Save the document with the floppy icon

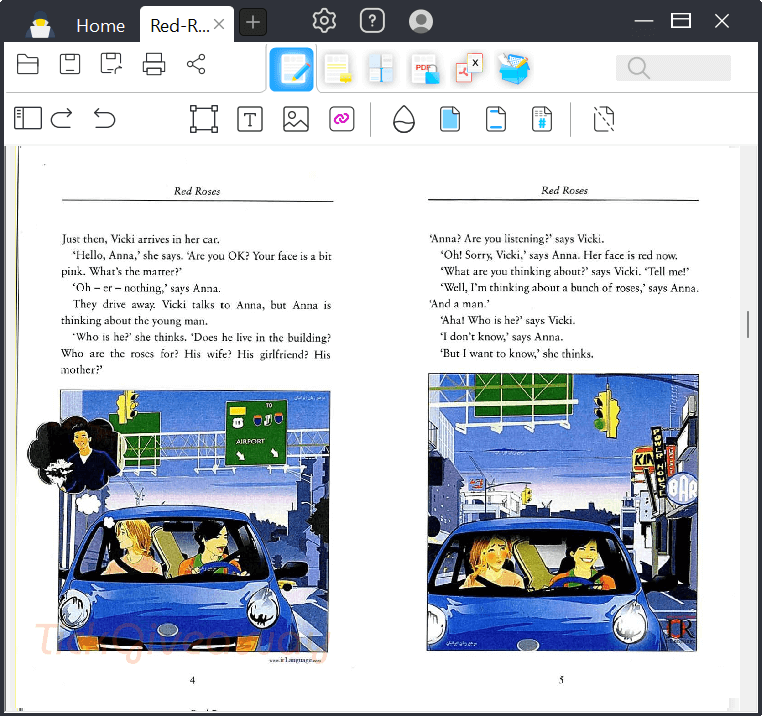(70, 64)
